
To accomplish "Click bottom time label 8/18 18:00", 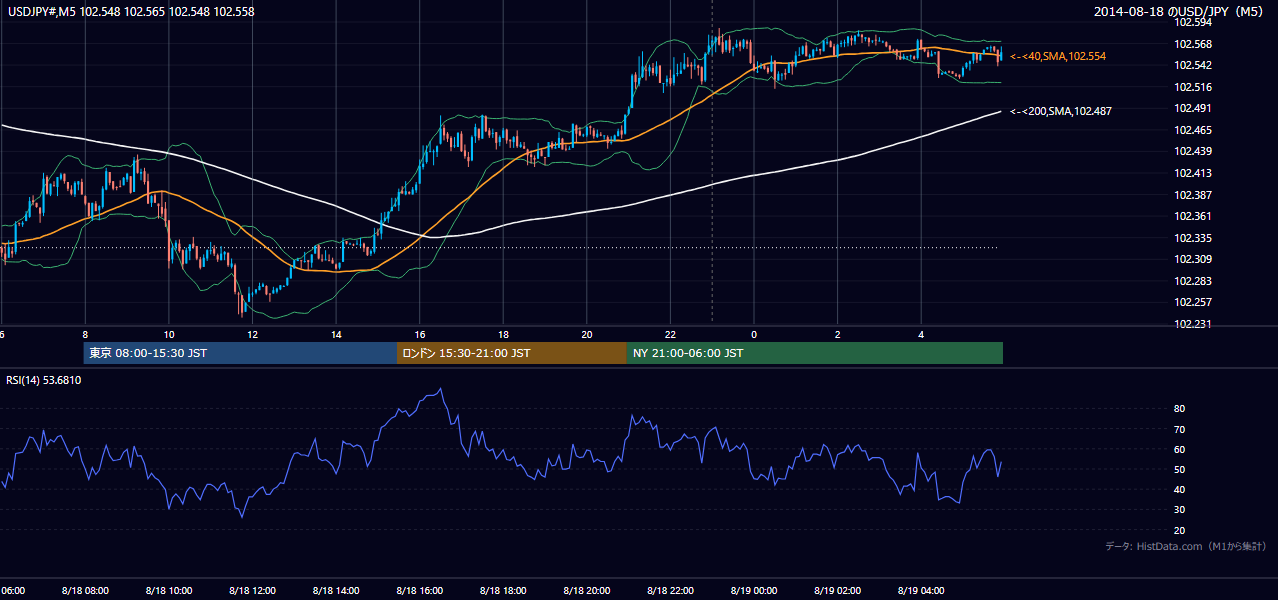I will click(502, 590).
